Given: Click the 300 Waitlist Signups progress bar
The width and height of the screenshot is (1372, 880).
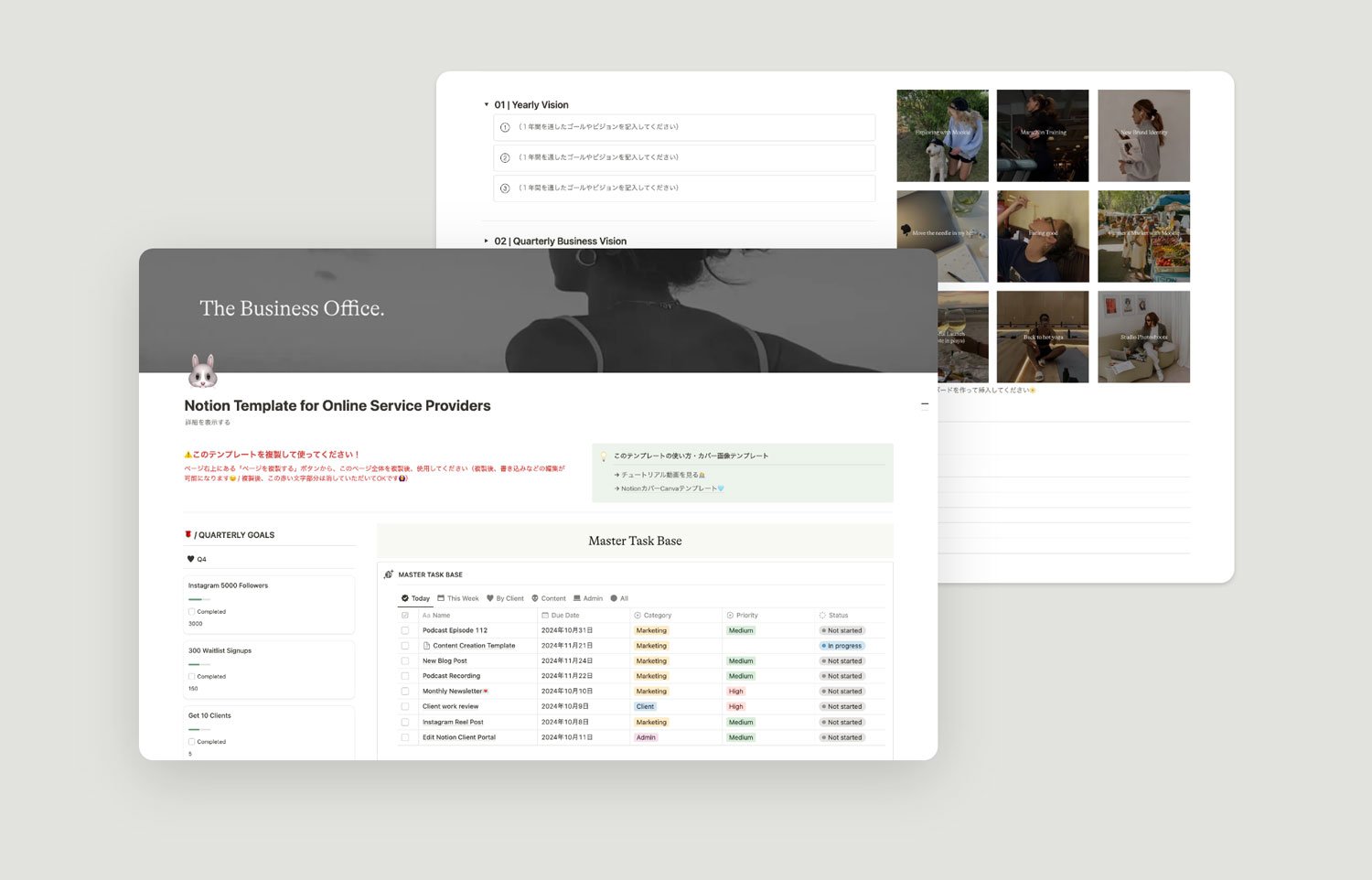Looking at the screenshot, I should [x=199, y=664].
